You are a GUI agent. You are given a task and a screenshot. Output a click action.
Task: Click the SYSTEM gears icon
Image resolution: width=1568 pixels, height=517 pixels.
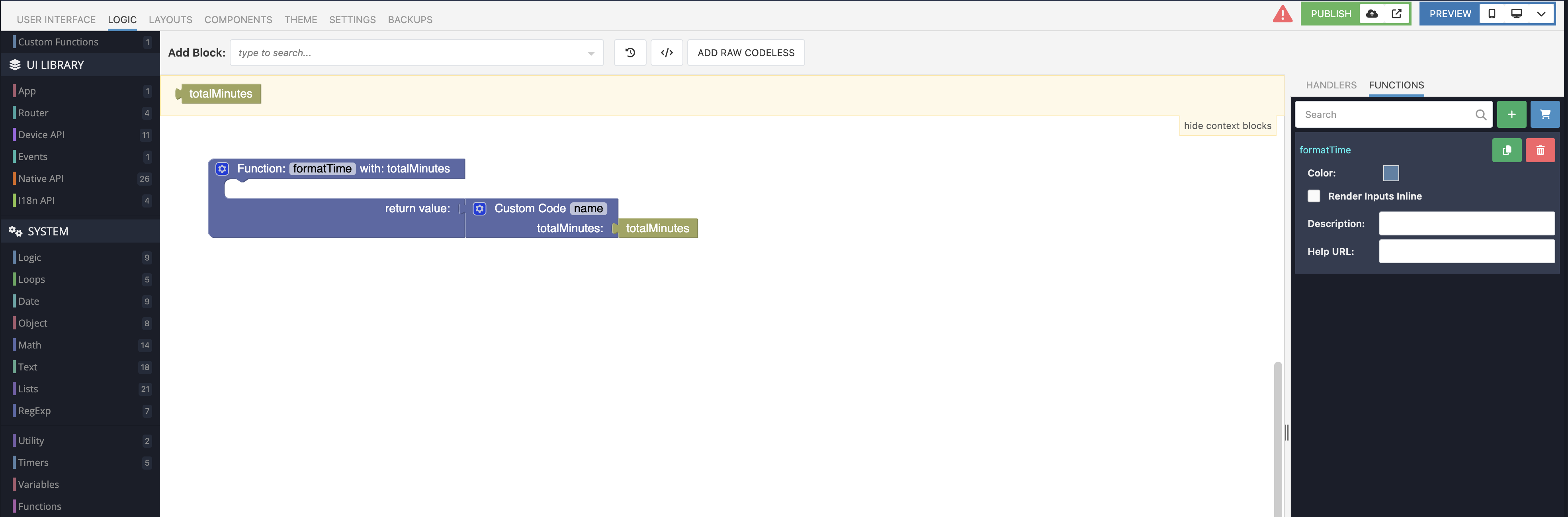click(15, 231)
